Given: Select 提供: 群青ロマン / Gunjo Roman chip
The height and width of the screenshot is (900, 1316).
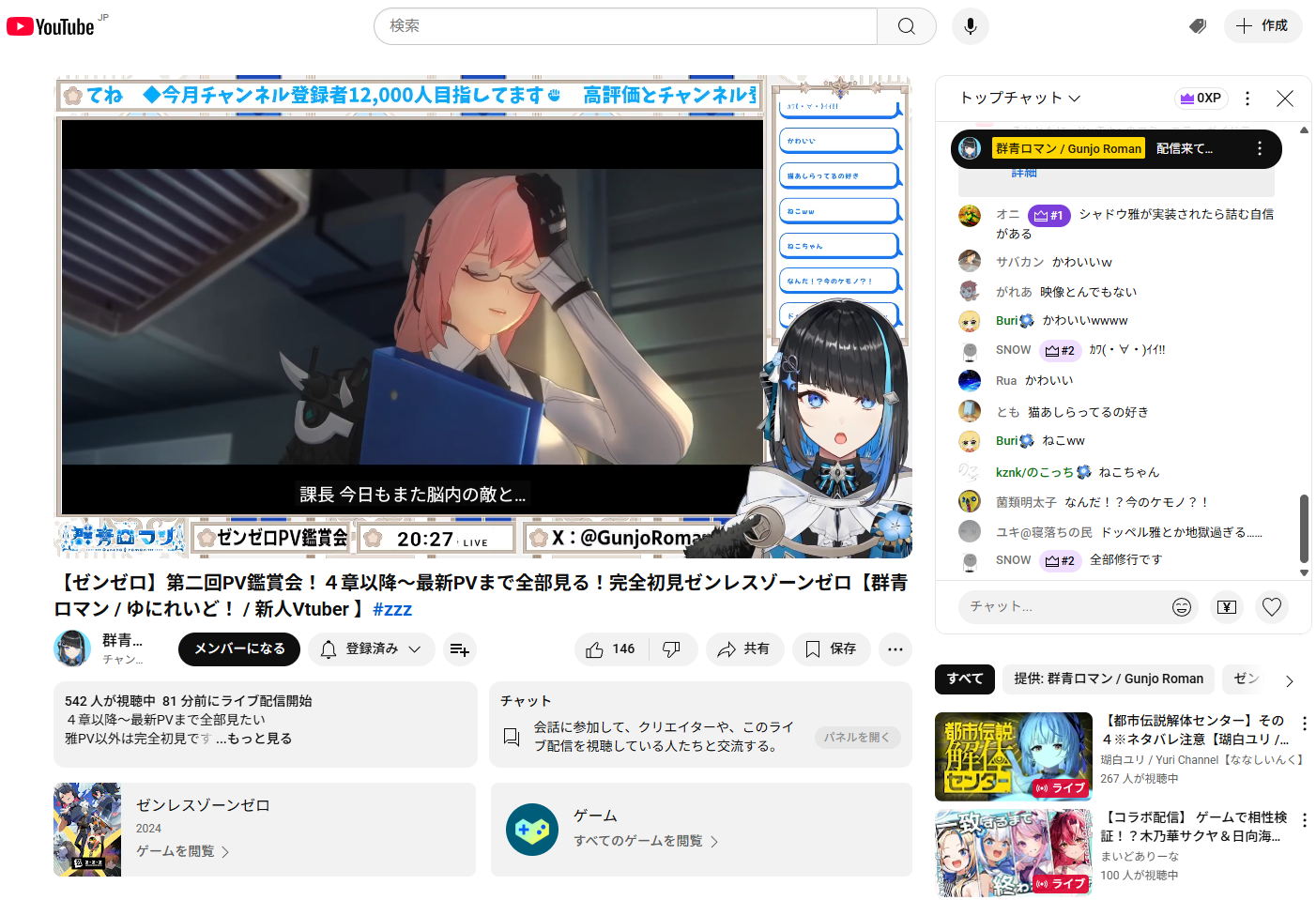Looking at the screenshot, I should [1109, 679].
